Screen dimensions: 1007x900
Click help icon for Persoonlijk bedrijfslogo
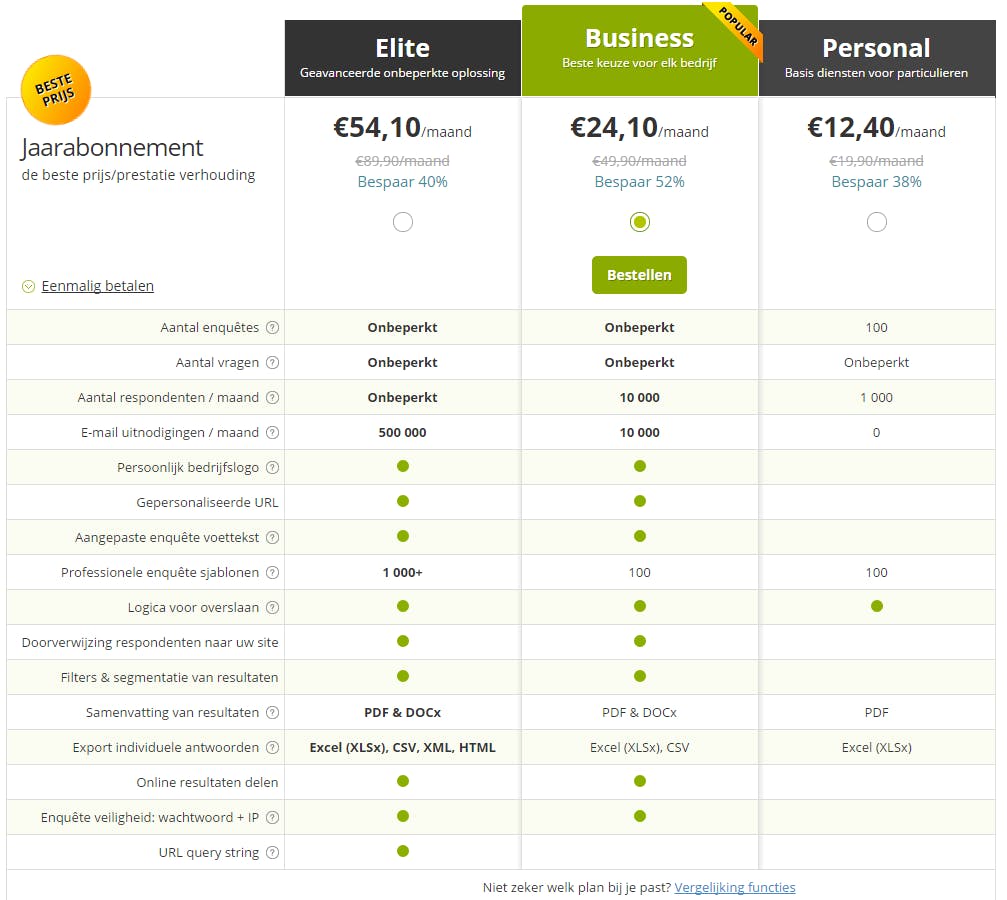coord(272,468)
